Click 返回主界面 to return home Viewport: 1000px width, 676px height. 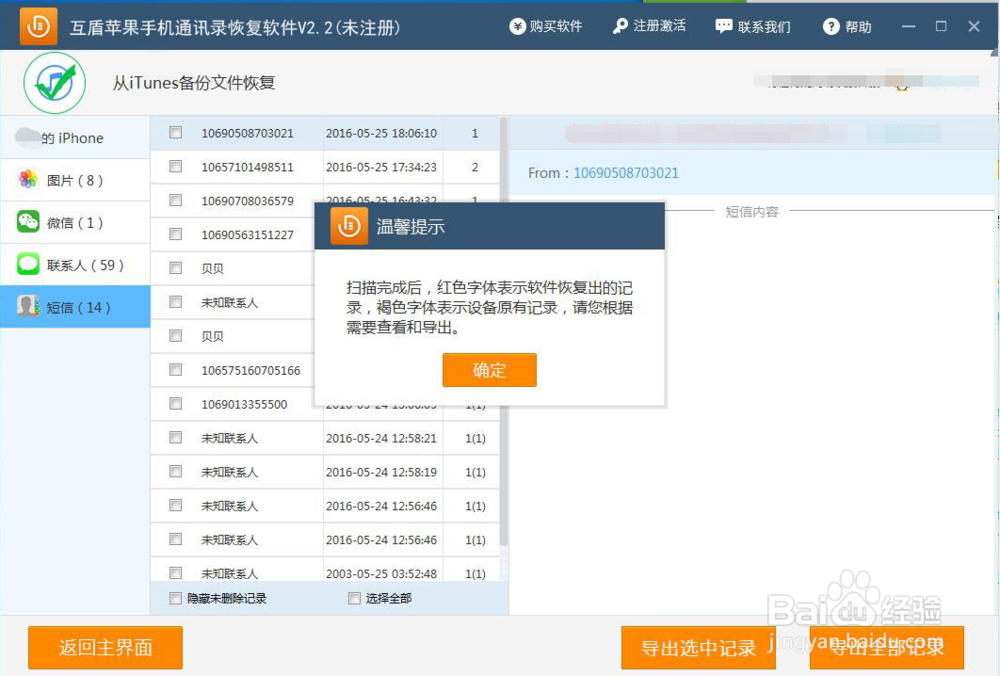tap(104, 647)
